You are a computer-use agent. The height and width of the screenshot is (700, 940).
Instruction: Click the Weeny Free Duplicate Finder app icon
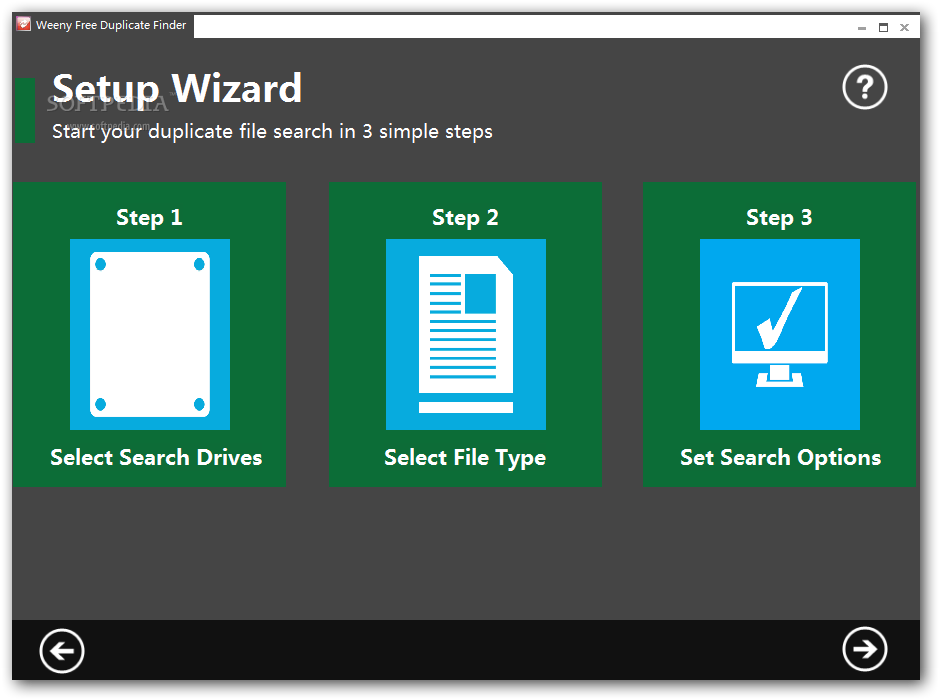[23, 25]
